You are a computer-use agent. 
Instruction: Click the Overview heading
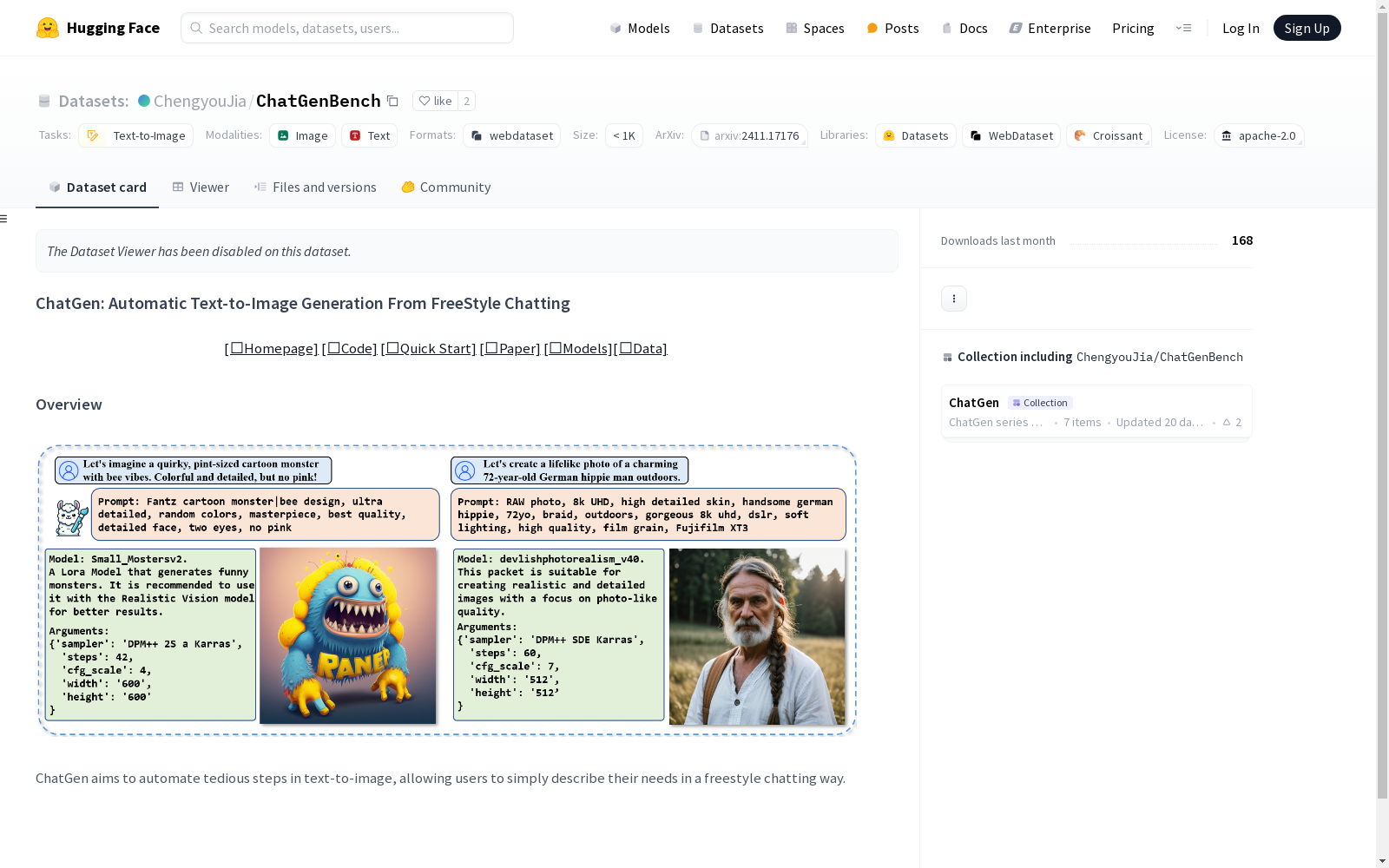click(69, 404)
